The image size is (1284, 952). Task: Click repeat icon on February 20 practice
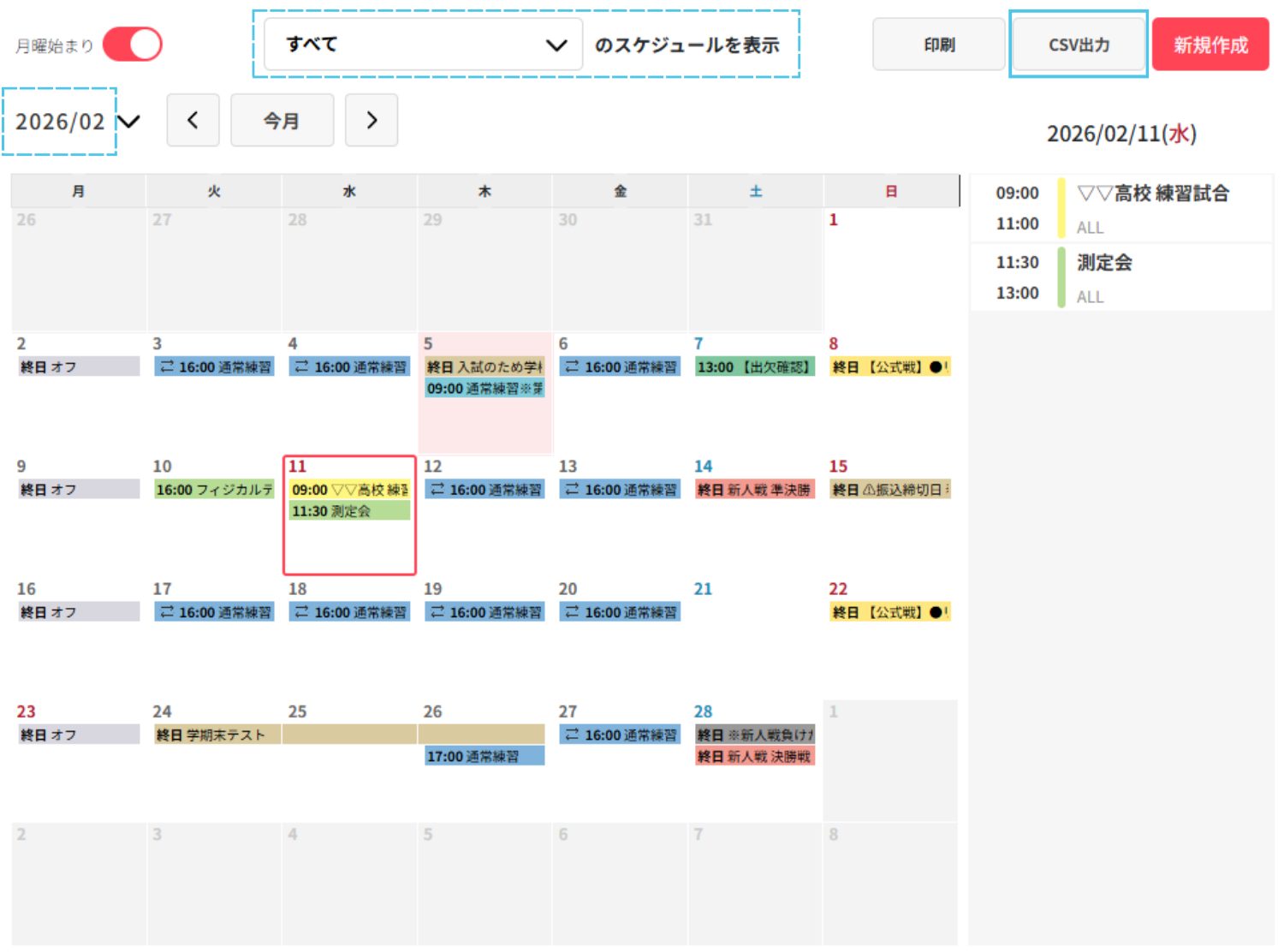pyautogui.click(x=573, y=612)
